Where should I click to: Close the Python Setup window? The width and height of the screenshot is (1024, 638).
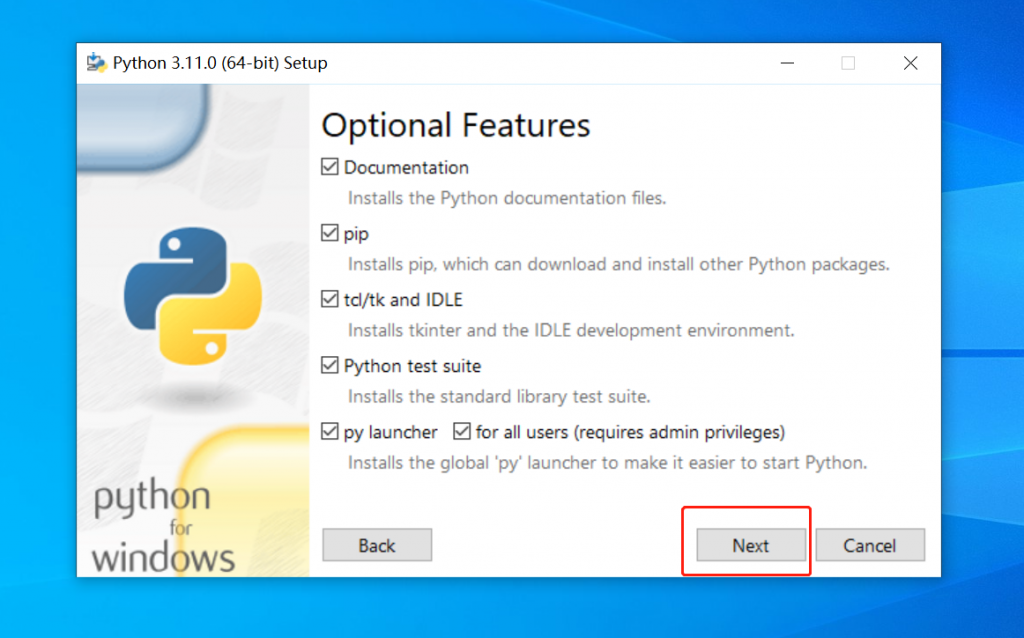tap(910, 63)
